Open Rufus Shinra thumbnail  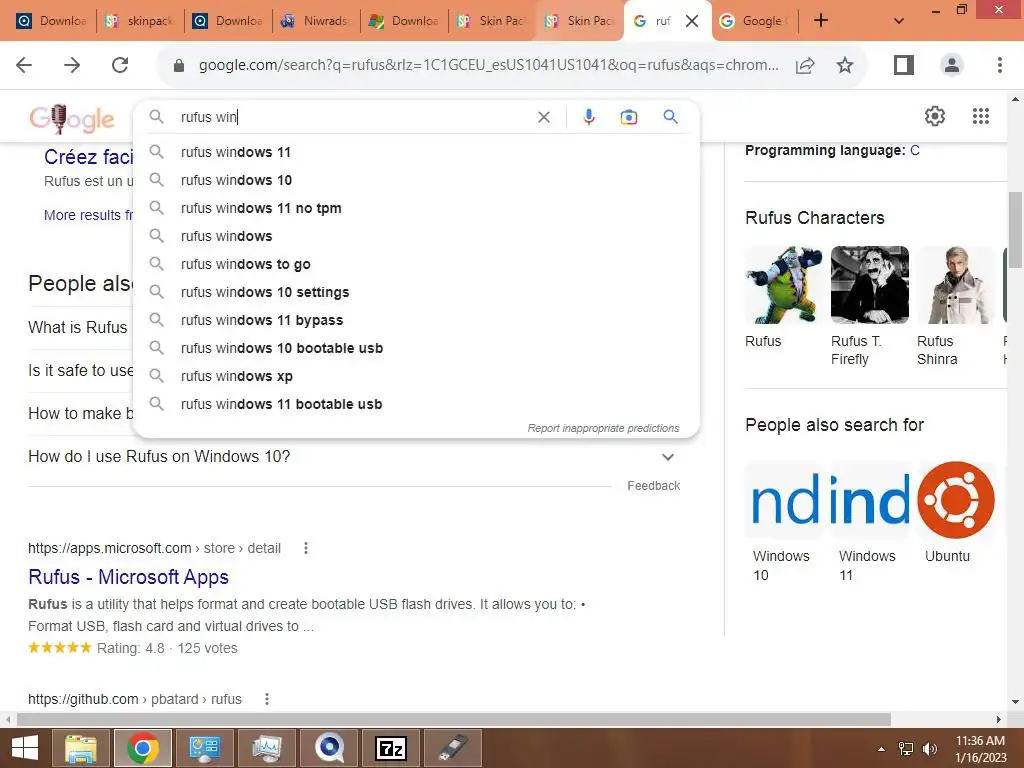coord(956,285)
